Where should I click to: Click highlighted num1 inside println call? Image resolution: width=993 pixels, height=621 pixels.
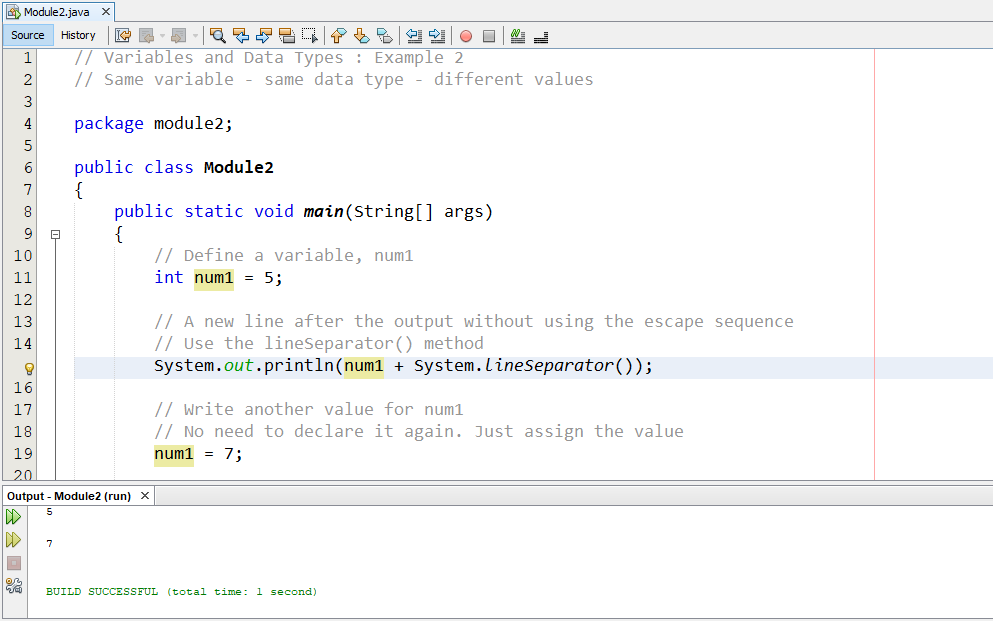[364, 366]
